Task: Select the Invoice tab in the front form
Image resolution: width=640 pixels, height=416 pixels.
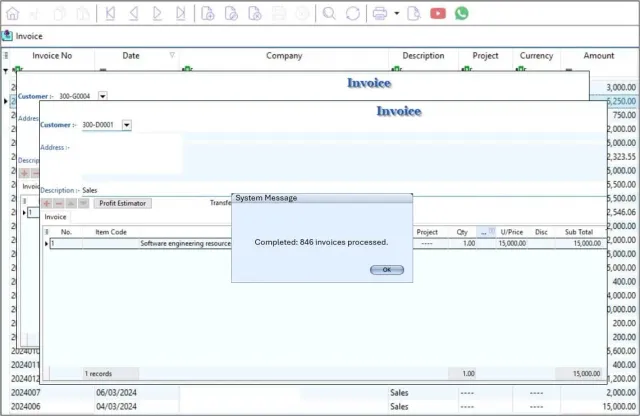Action: pos(55,217)
